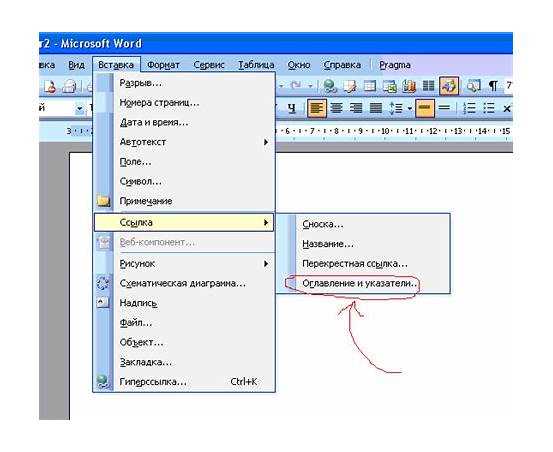Image resolution: width=553 pixels, height=452 pixels.
Task: Click the Insert Excel worksheet toolbar icon
Action: (389, 86)
